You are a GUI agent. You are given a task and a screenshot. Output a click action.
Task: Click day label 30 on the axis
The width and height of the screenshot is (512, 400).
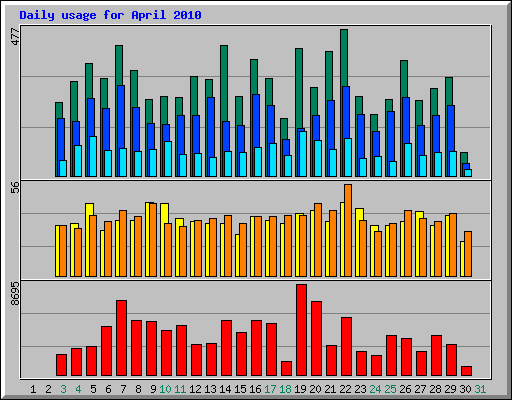click(465, 389)
